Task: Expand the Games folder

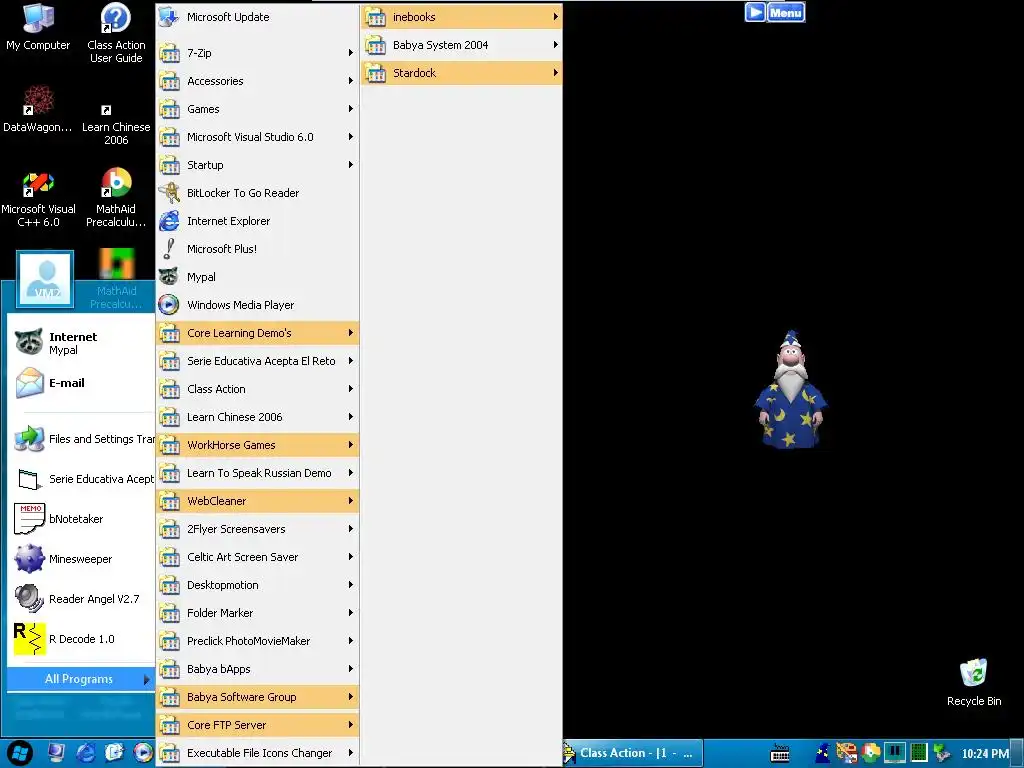Action: 258,109
